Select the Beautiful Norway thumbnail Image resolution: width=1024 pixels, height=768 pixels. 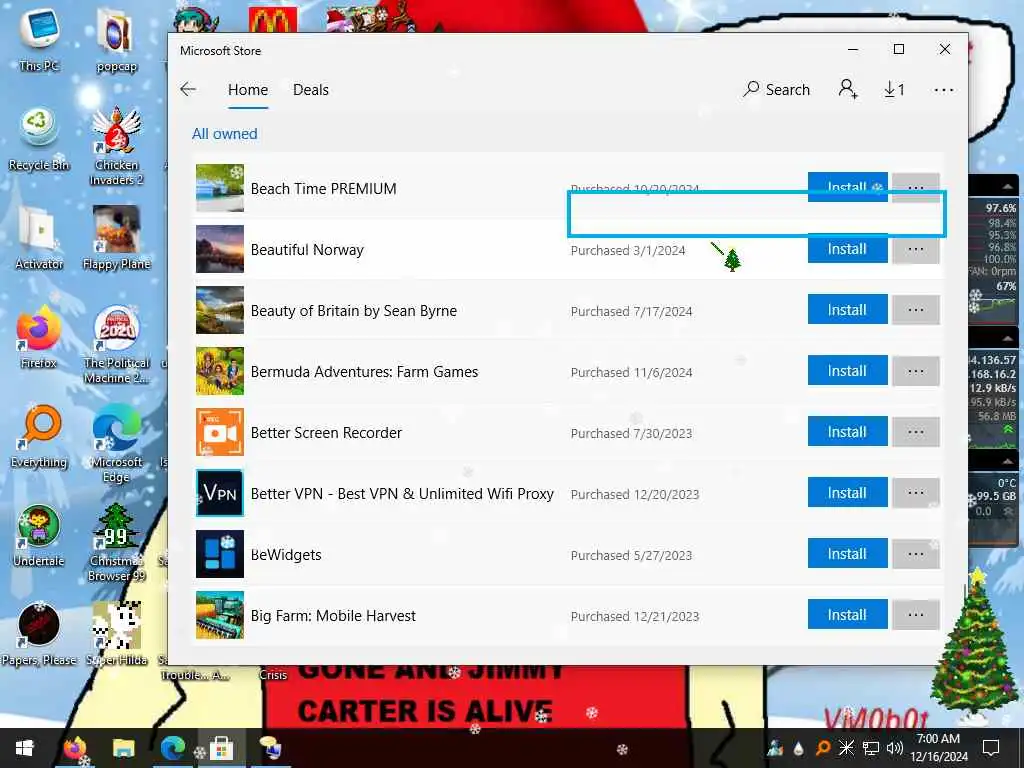coord(219,249)
